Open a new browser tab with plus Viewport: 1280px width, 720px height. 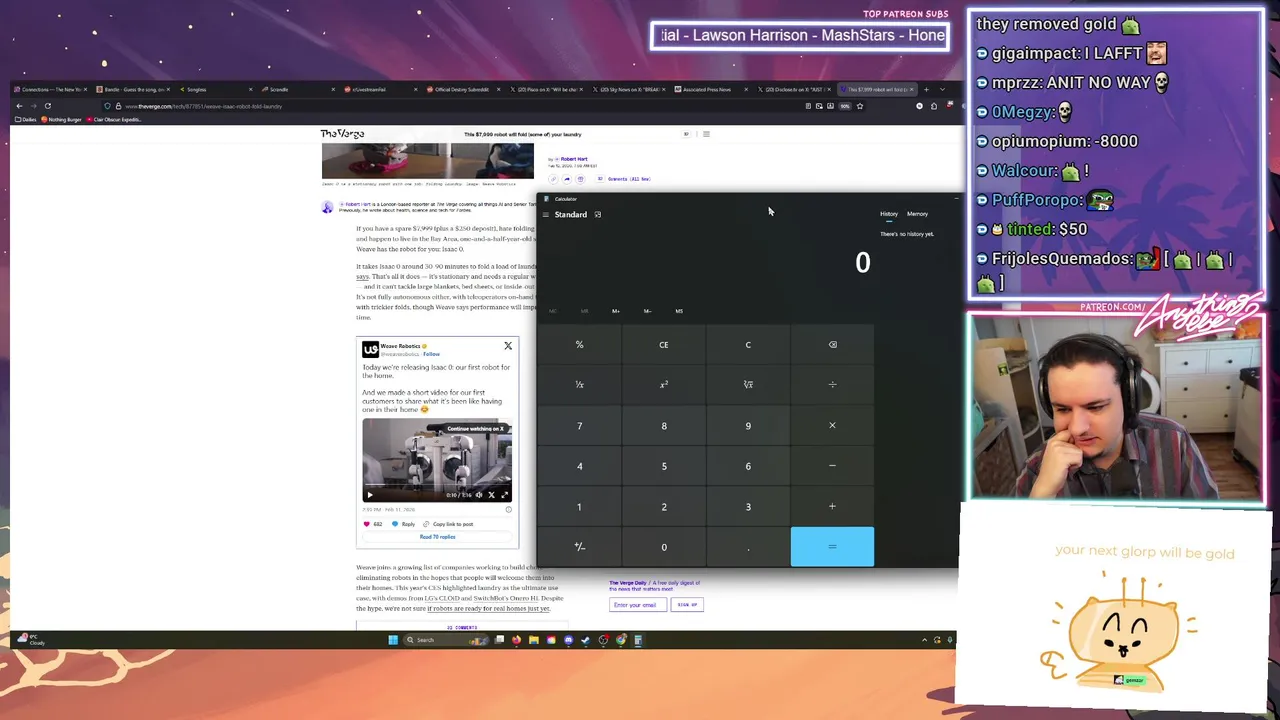926,90
